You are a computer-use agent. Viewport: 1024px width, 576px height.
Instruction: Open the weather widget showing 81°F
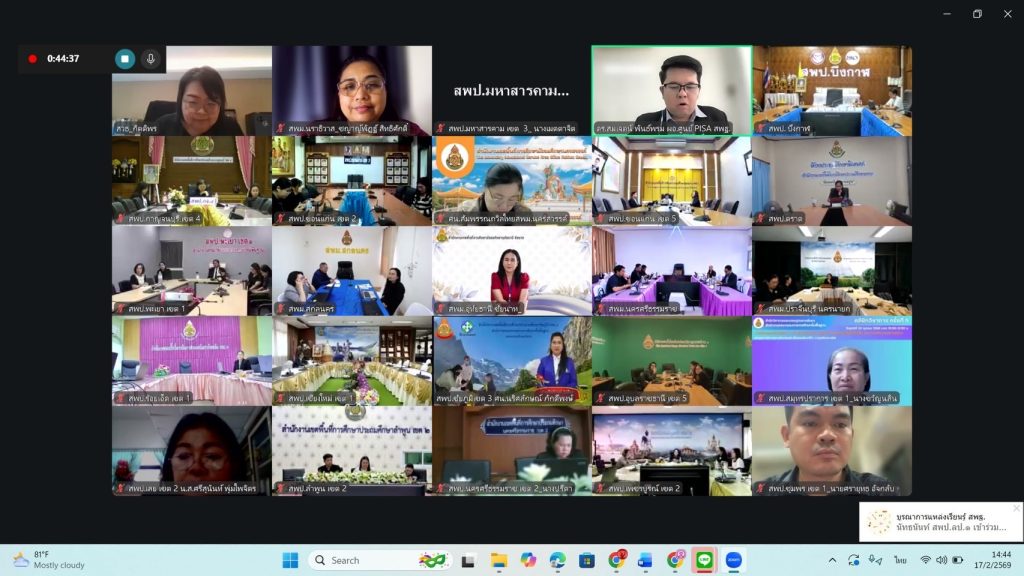coord(50,560)
